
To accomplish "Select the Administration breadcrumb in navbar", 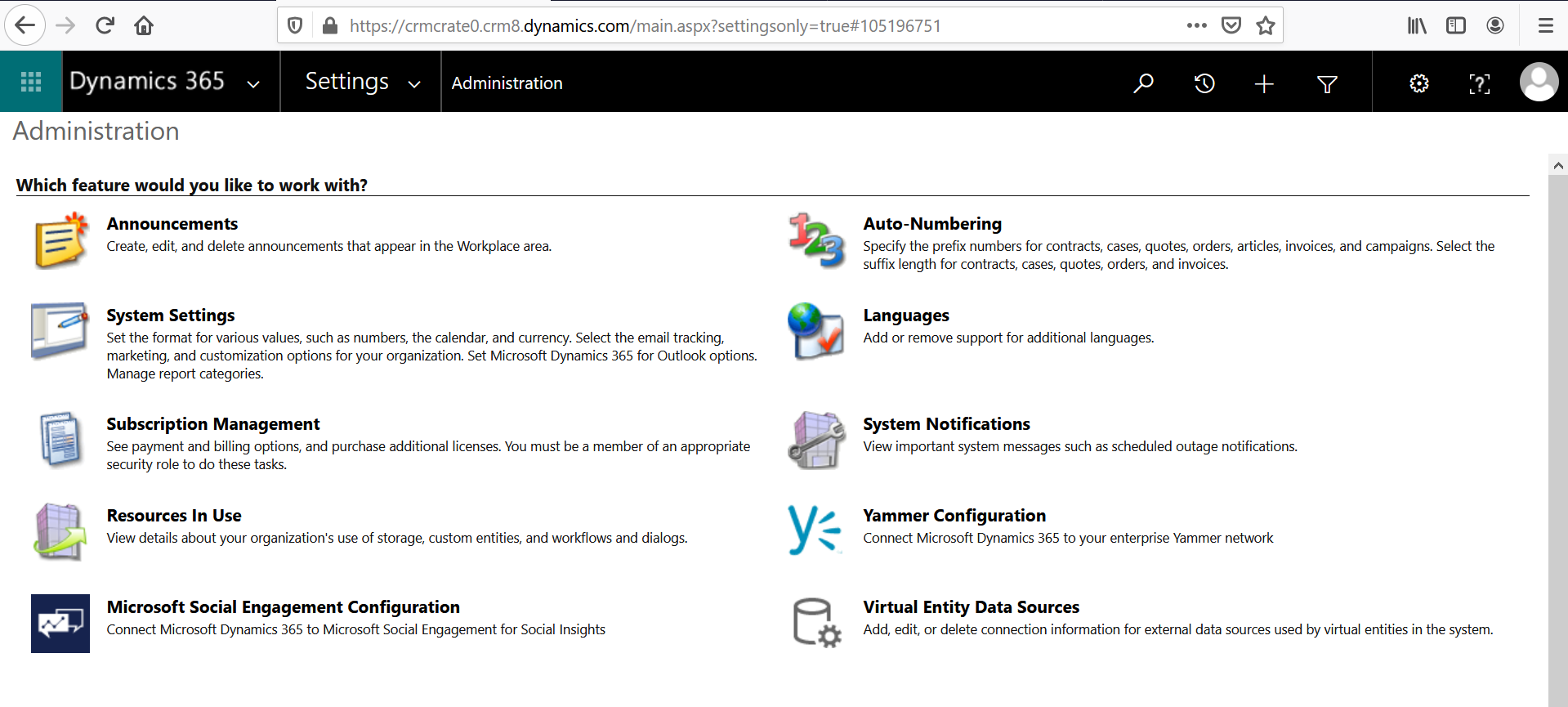I will click(x=507, y=83).
